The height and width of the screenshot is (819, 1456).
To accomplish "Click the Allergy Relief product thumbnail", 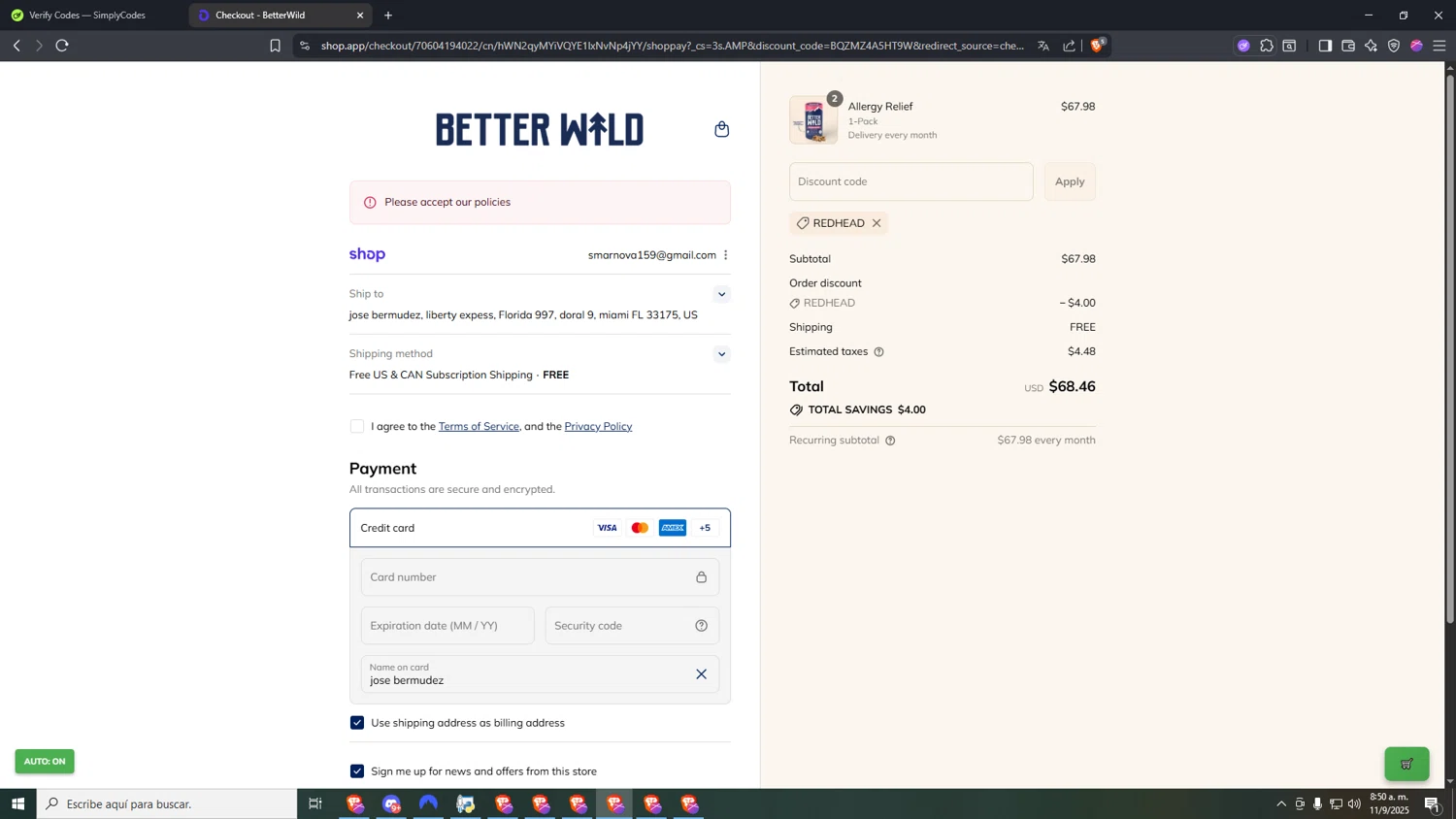I will [813, 120].
